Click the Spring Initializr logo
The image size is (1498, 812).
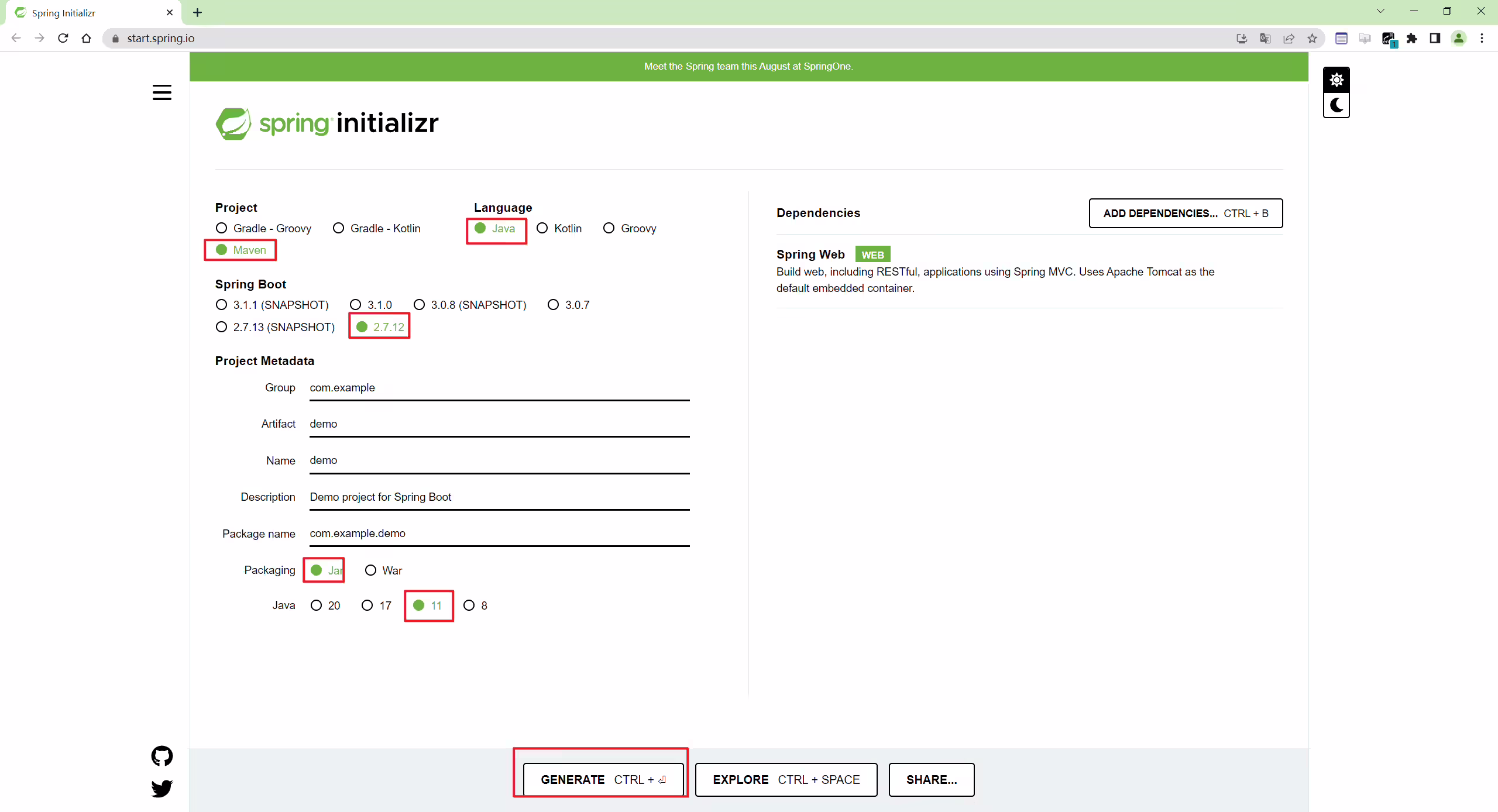pos(327,123)
